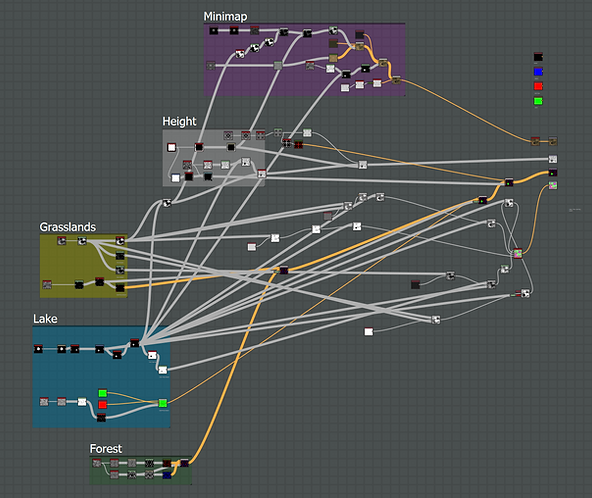The height and width of the screenshot is (498, 592).
Task: Select the green output node at Lake frame's right edge
Action: 163,403
